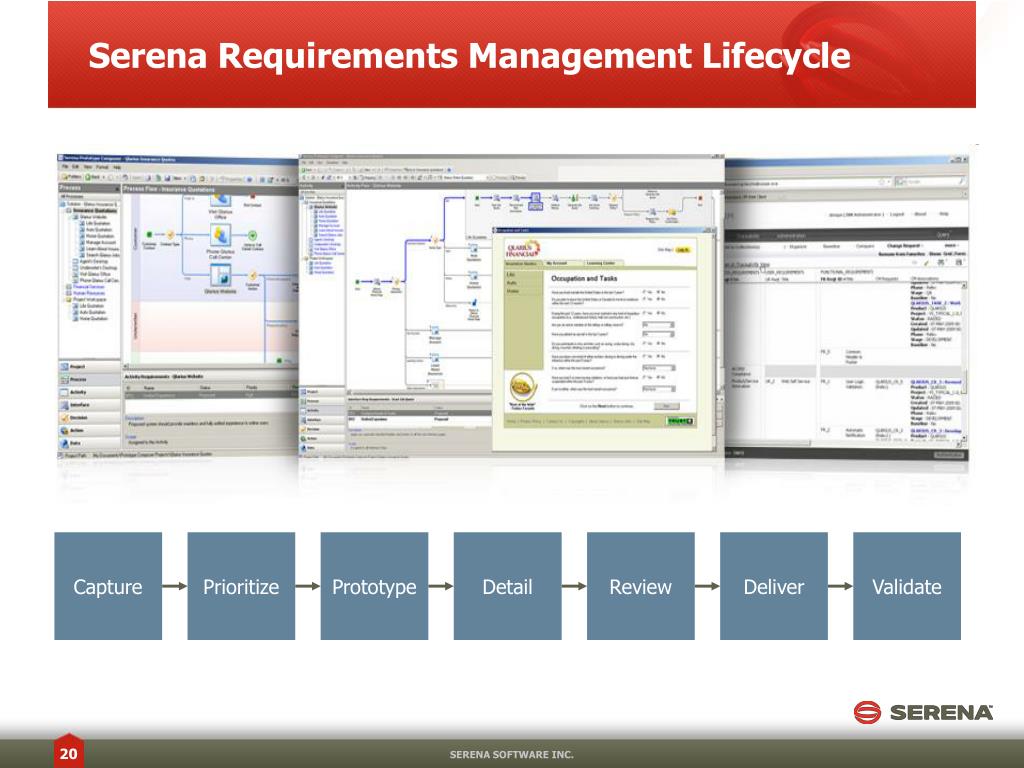
Task: Open the Project panel in left Composer window
Action: point(89,367)
